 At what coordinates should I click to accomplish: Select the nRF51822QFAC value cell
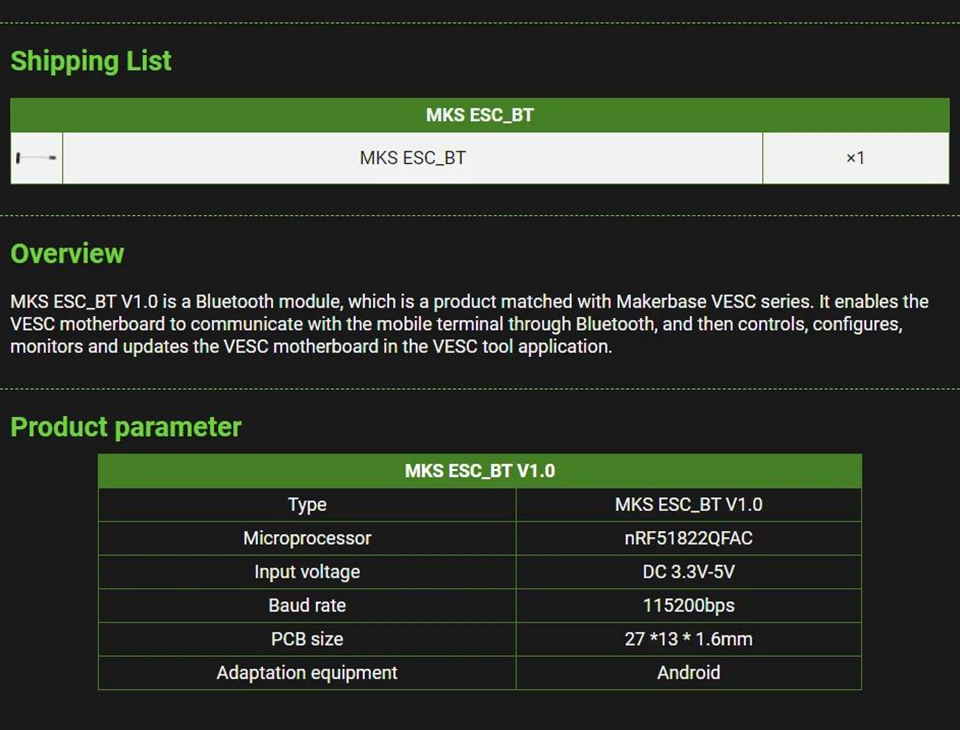coord(688,538)
